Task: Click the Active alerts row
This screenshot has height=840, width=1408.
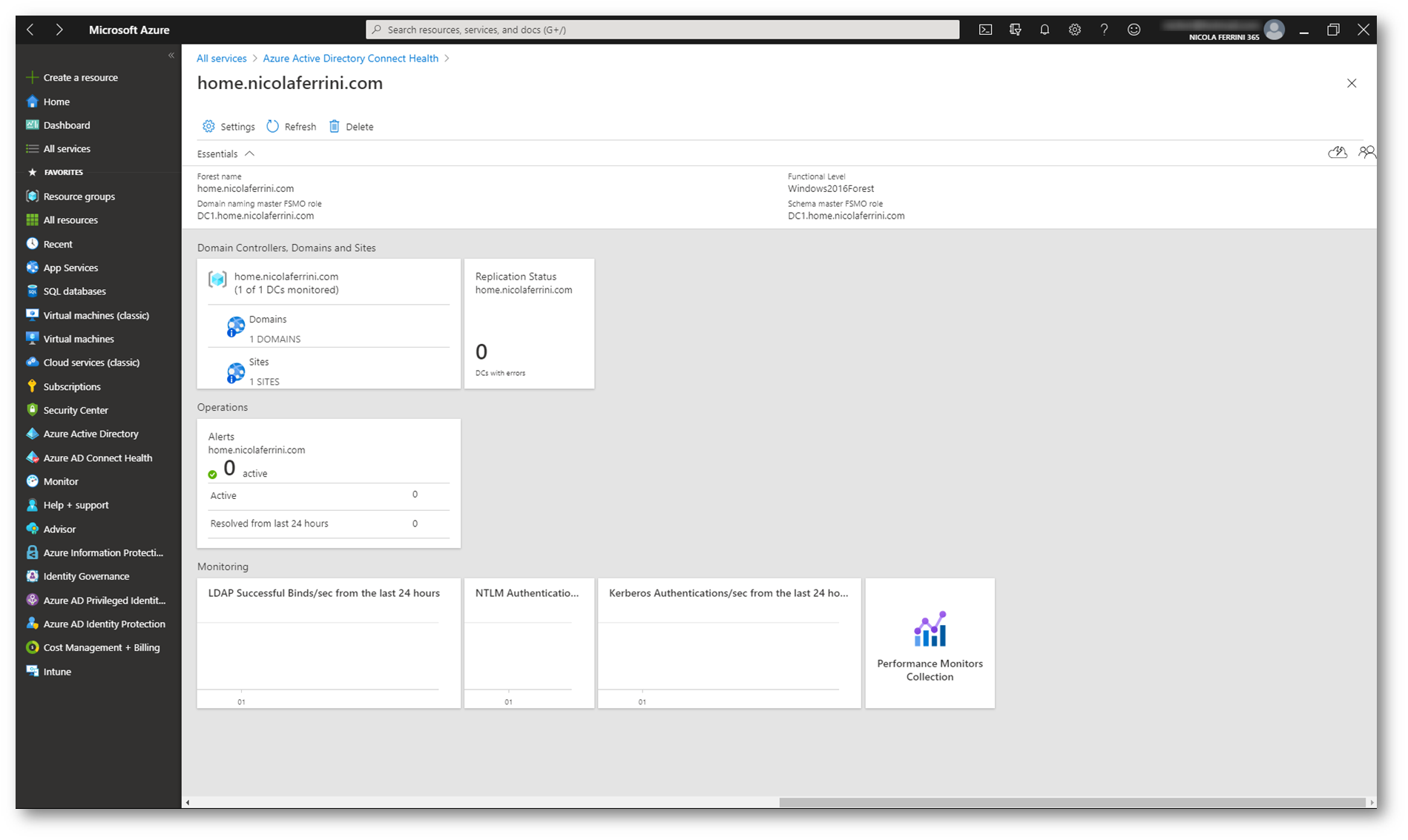Action: pyautogui.click(x=329, y=495)
